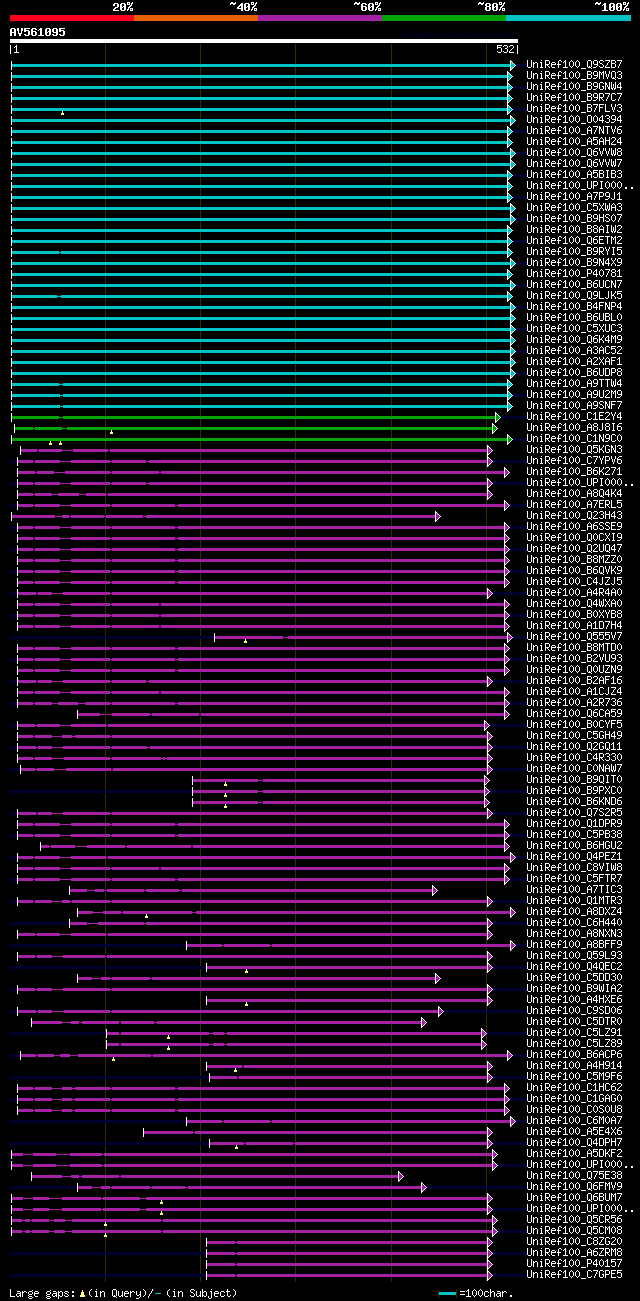
Task: Click the white query sequence ruler bar
Action: click(264, 41)
